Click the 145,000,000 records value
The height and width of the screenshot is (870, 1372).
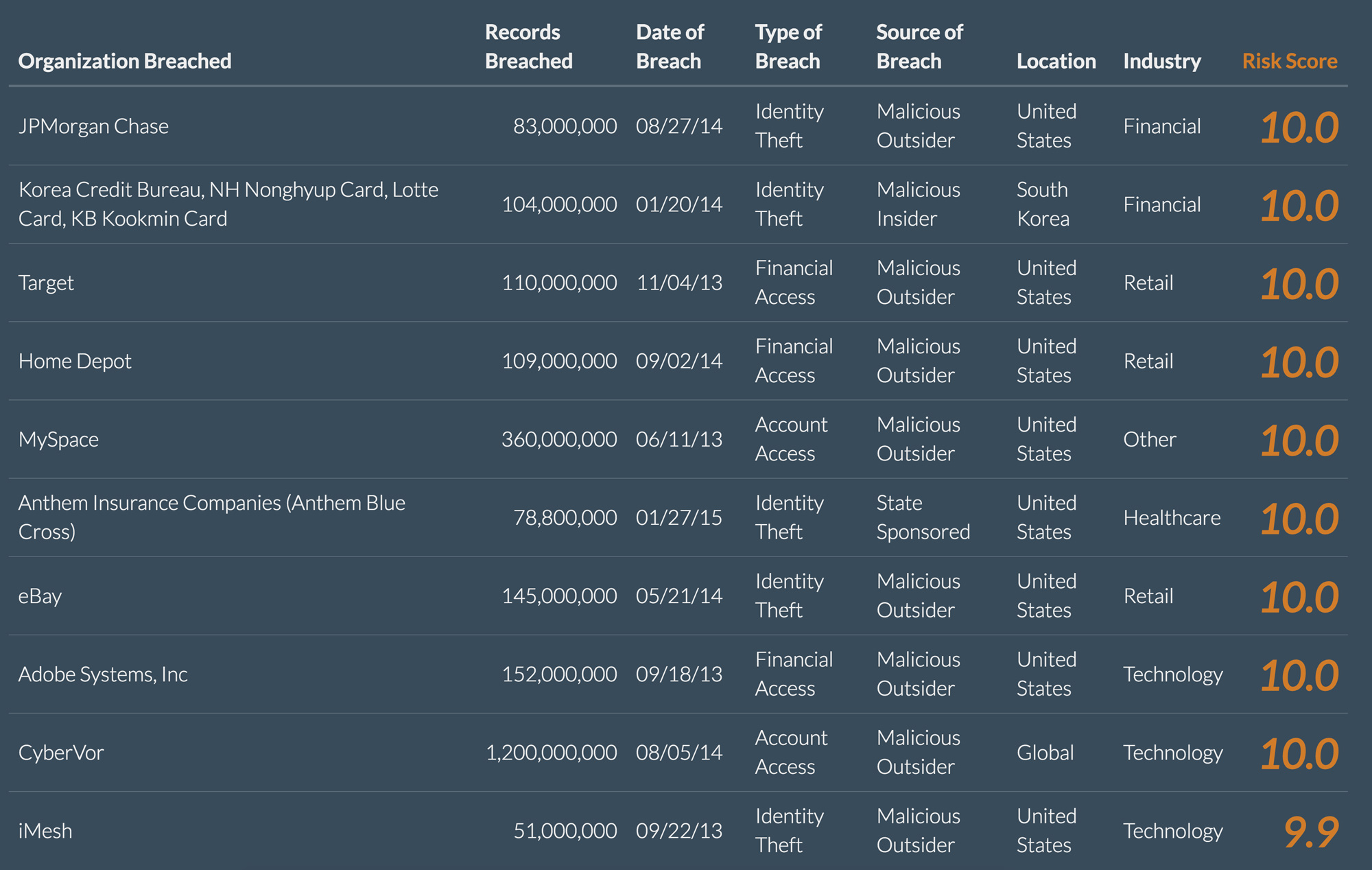tap(559, 596)
